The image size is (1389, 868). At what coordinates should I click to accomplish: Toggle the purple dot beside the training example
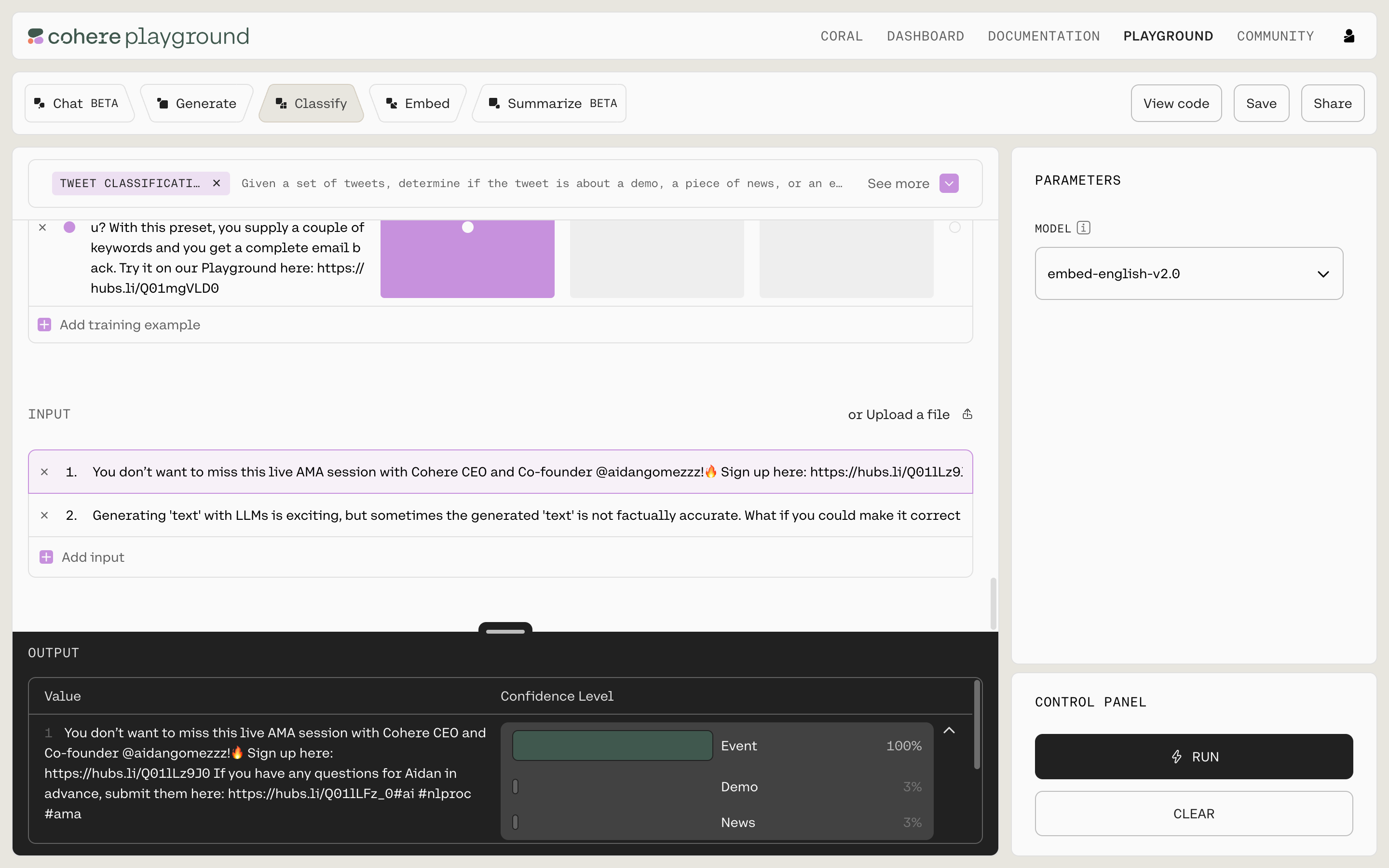69,227
